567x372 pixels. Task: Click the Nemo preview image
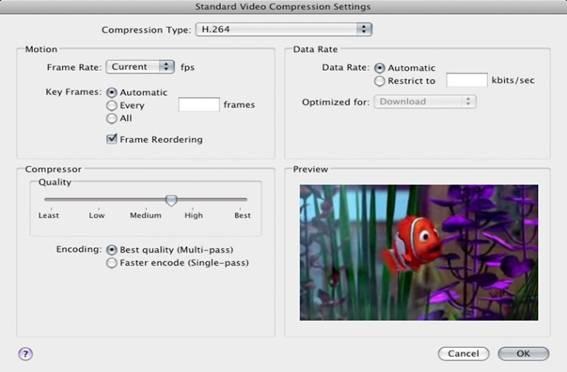[x=419, y=252]
